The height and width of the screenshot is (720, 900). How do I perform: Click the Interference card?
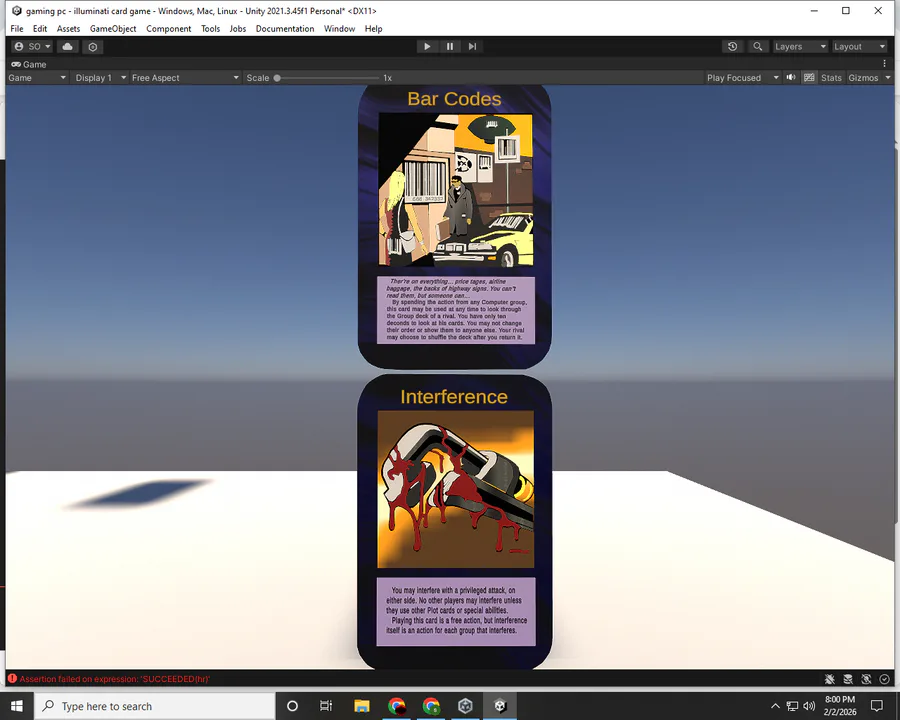point(455,522)
